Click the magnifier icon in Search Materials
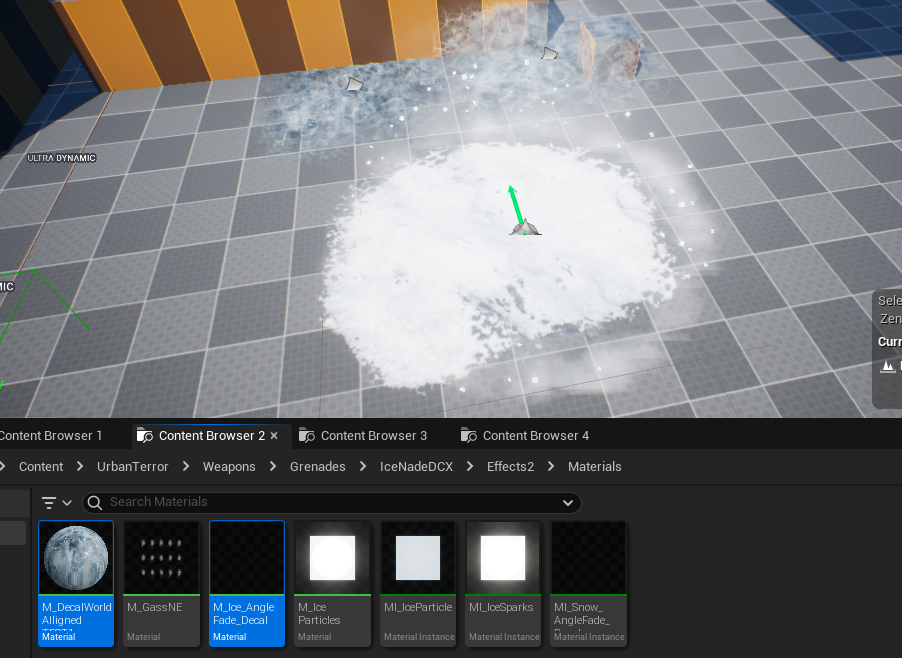 95,502
